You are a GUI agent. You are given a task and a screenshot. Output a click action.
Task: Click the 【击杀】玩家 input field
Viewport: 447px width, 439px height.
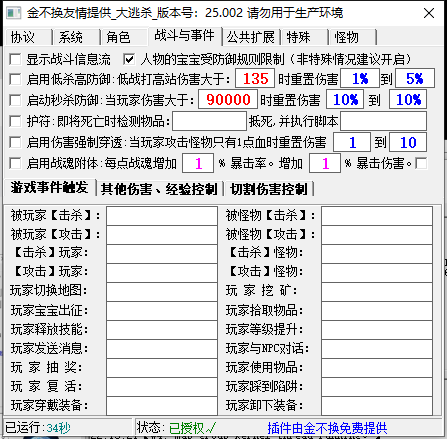tap(162, 254)
